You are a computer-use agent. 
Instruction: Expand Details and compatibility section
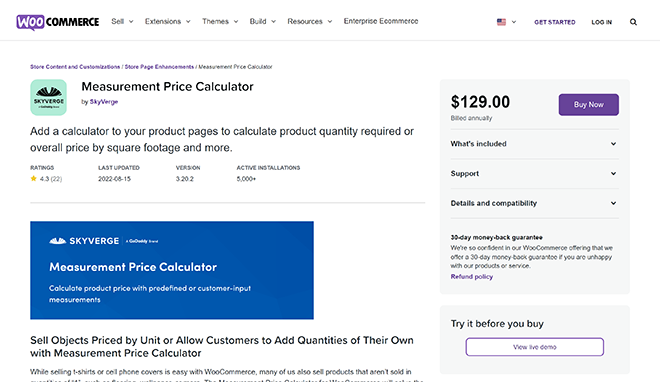(x=535, y=203)
